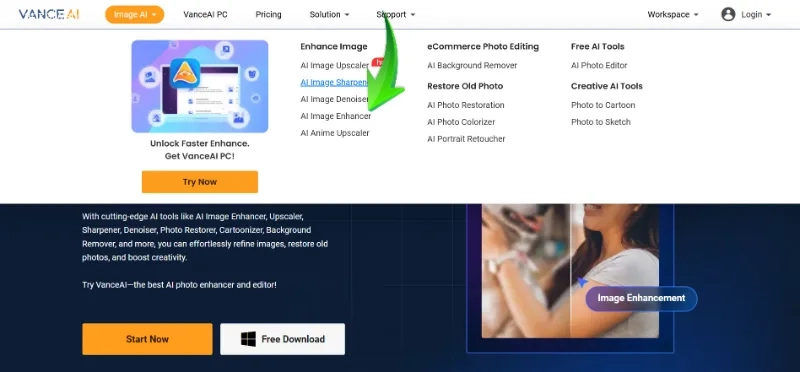
Task: Click the VanceAI logo
Action: click(x=49, y=14)
